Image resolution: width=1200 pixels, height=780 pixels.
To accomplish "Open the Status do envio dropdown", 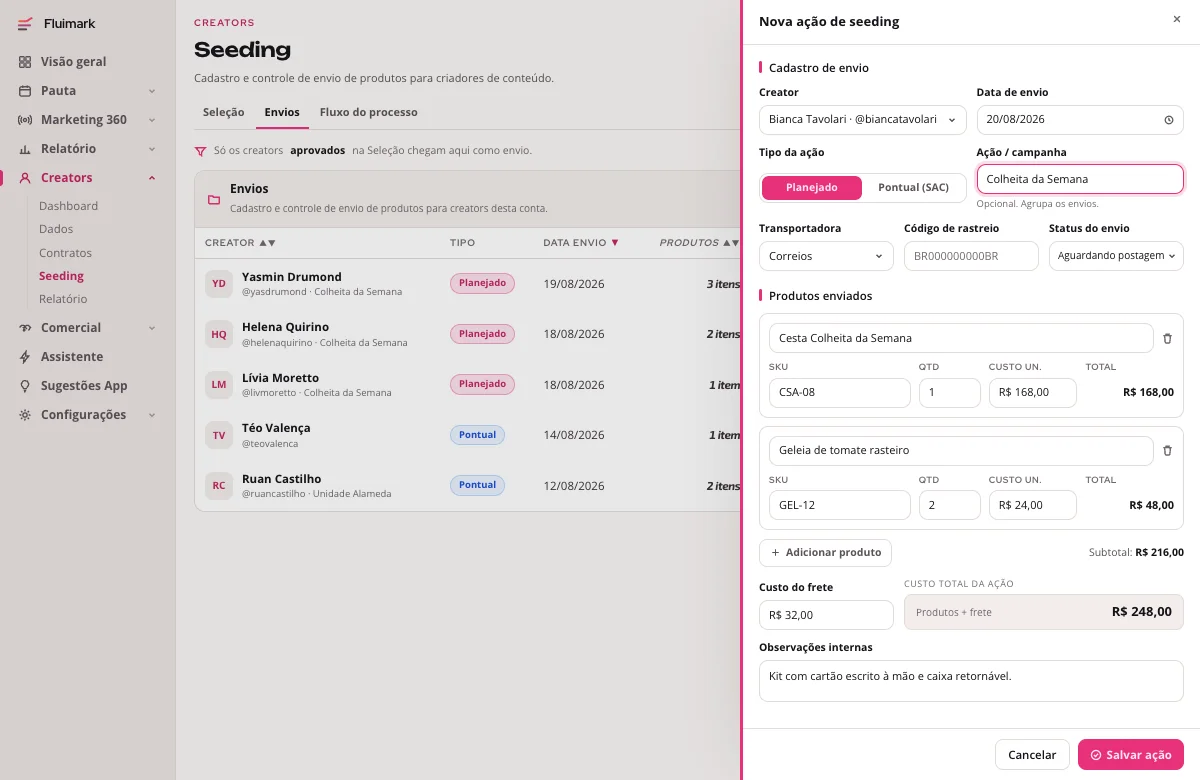I will [1116, 256].
